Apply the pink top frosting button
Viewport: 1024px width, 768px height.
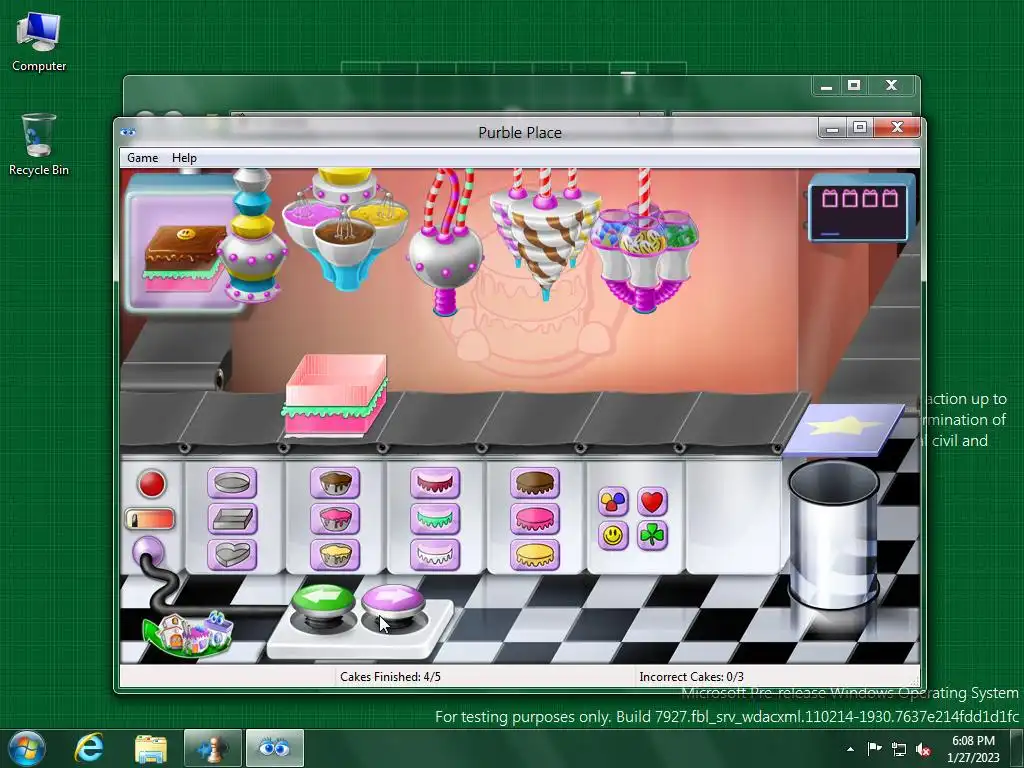click(x=535, y=519)
